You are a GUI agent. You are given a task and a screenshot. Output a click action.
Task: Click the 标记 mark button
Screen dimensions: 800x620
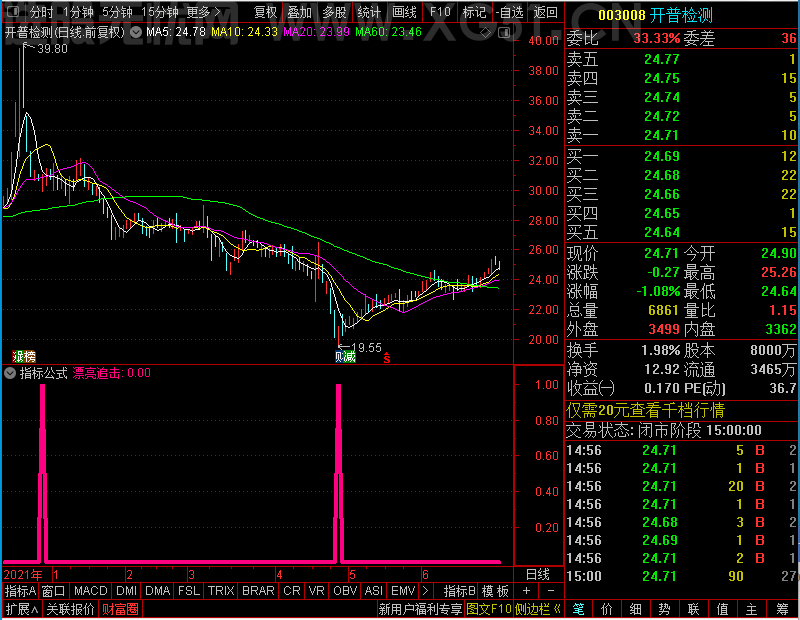point(474,12)
